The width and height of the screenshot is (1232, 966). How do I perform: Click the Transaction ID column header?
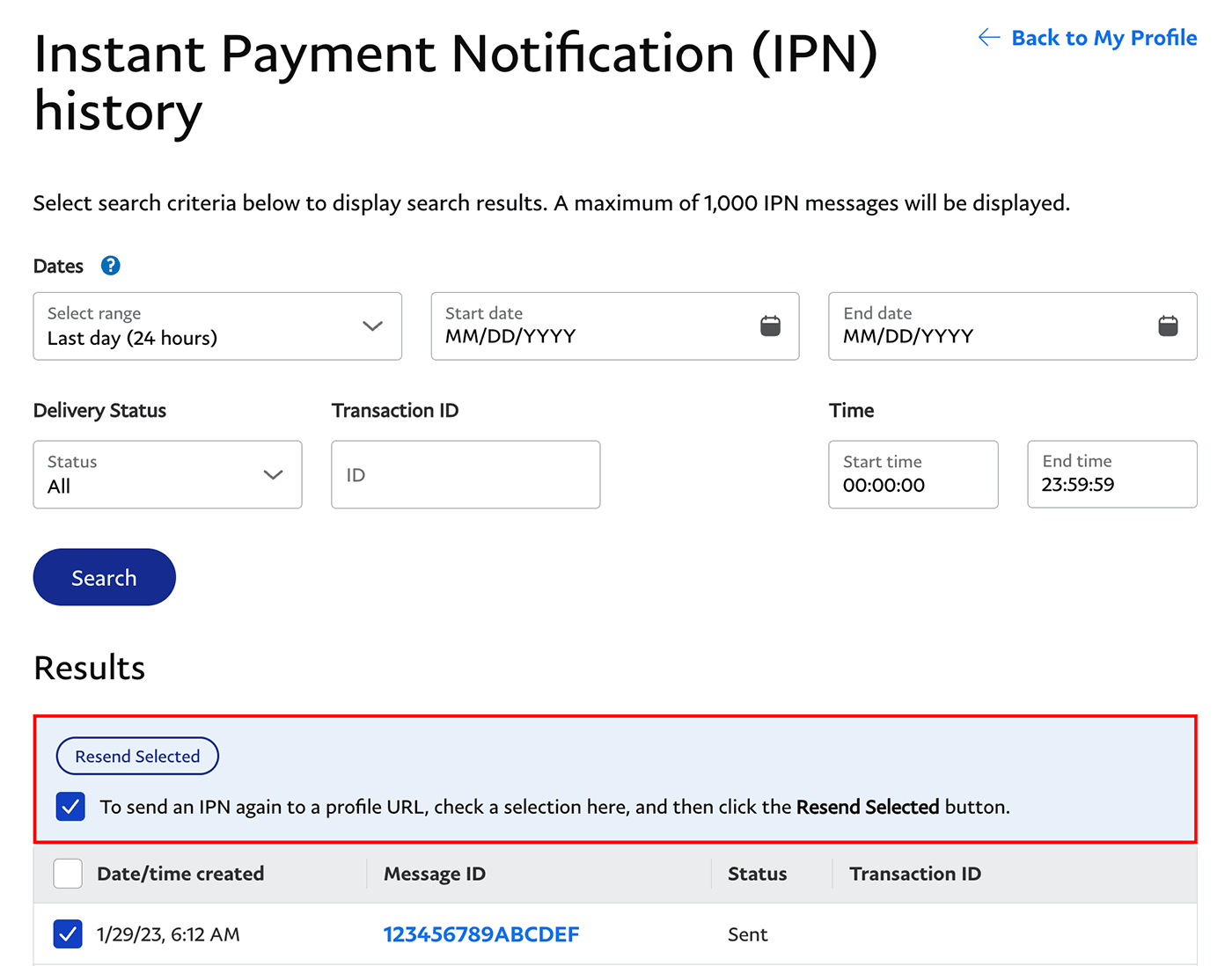point(914,873)
